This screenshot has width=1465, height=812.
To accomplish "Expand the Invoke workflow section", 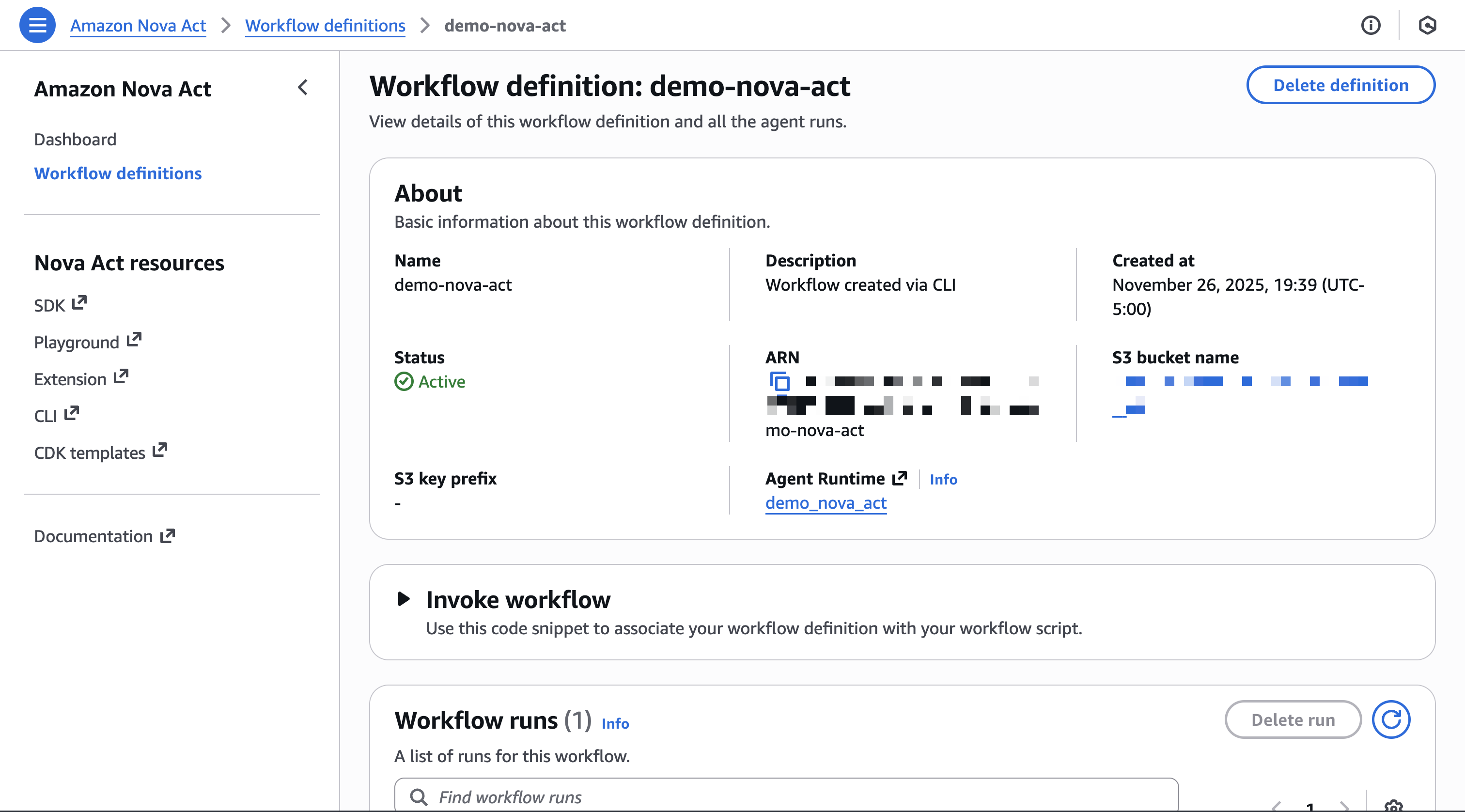I will point(404,599).
